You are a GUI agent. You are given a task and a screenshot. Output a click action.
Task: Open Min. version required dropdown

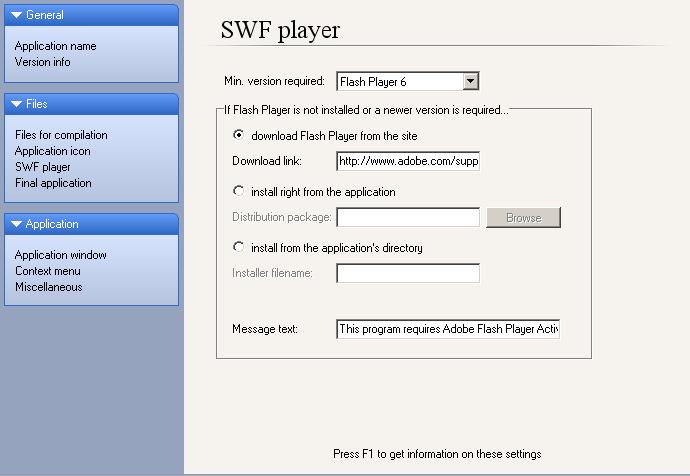point(471,81)
